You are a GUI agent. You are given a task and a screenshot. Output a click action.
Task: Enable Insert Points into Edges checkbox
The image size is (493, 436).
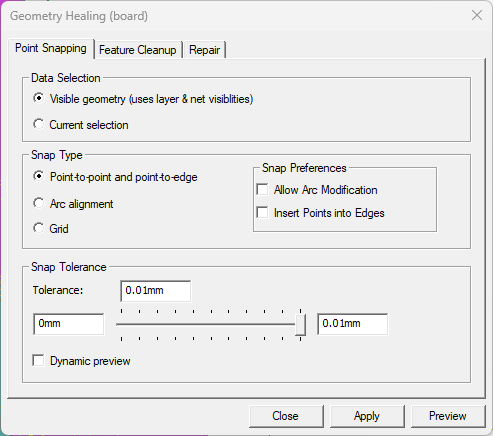point(262,213)
